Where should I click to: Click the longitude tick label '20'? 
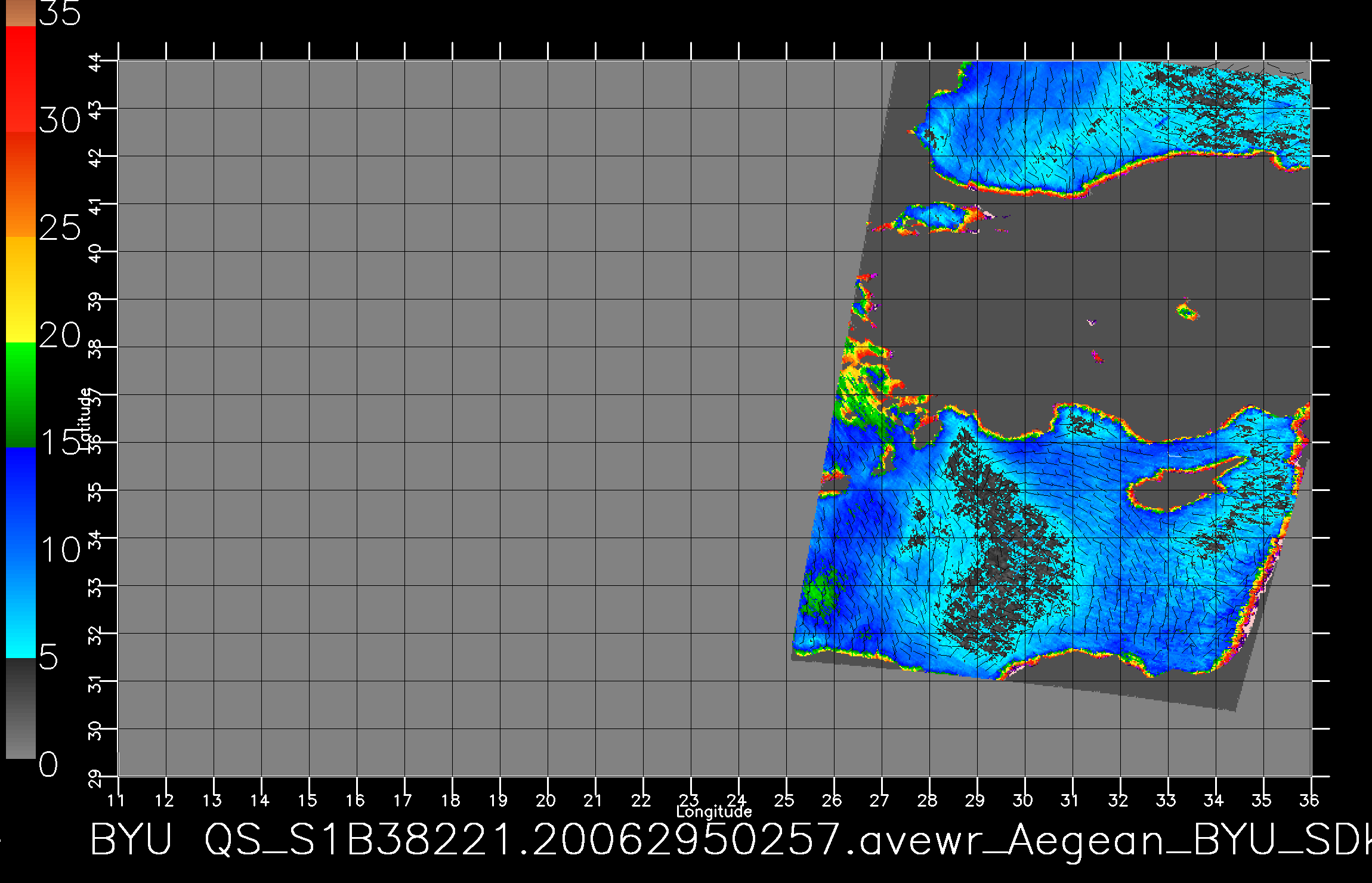[x=546, y=800]
